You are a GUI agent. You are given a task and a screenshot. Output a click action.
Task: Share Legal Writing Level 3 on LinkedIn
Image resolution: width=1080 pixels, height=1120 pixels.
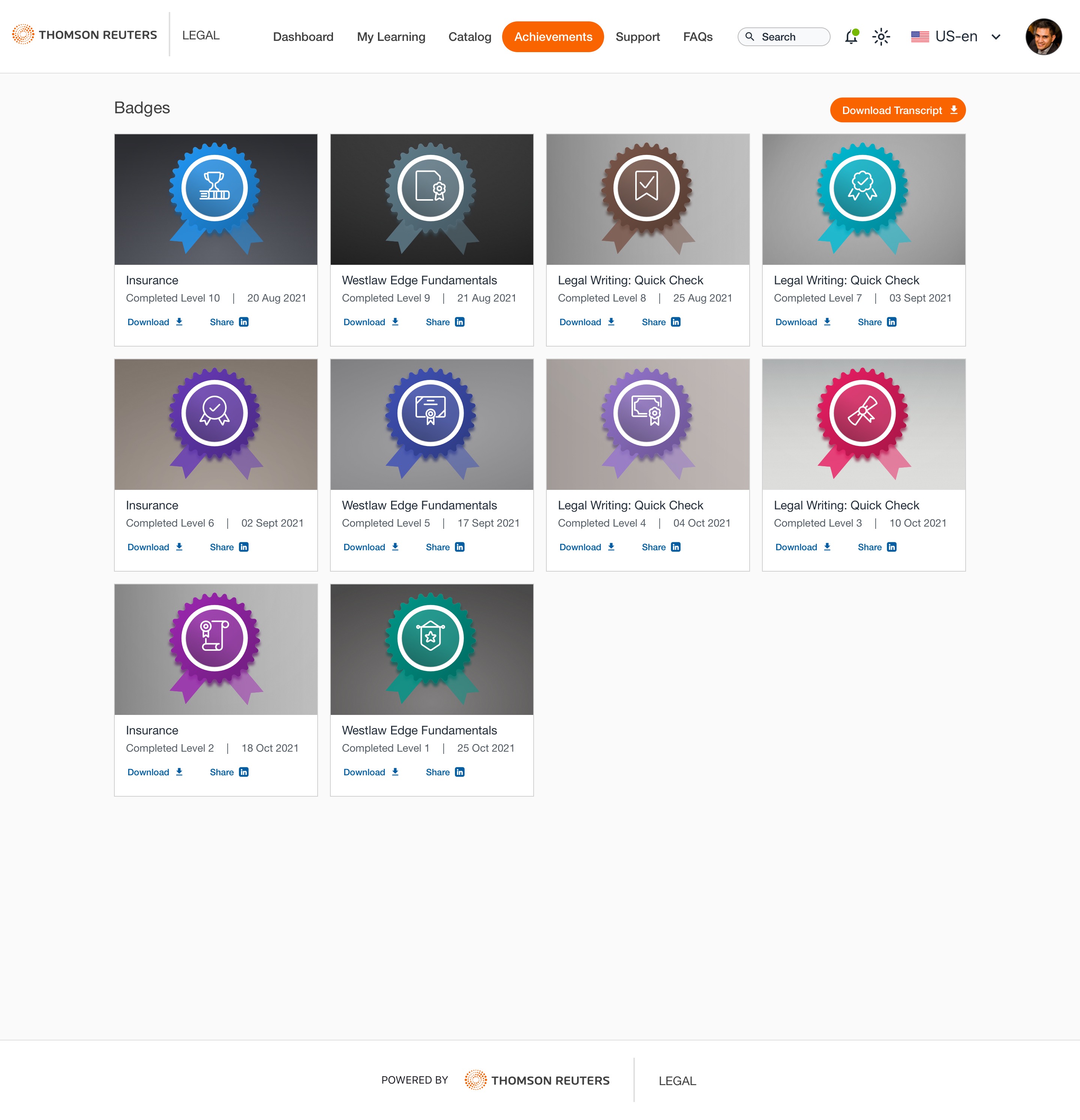877,547
